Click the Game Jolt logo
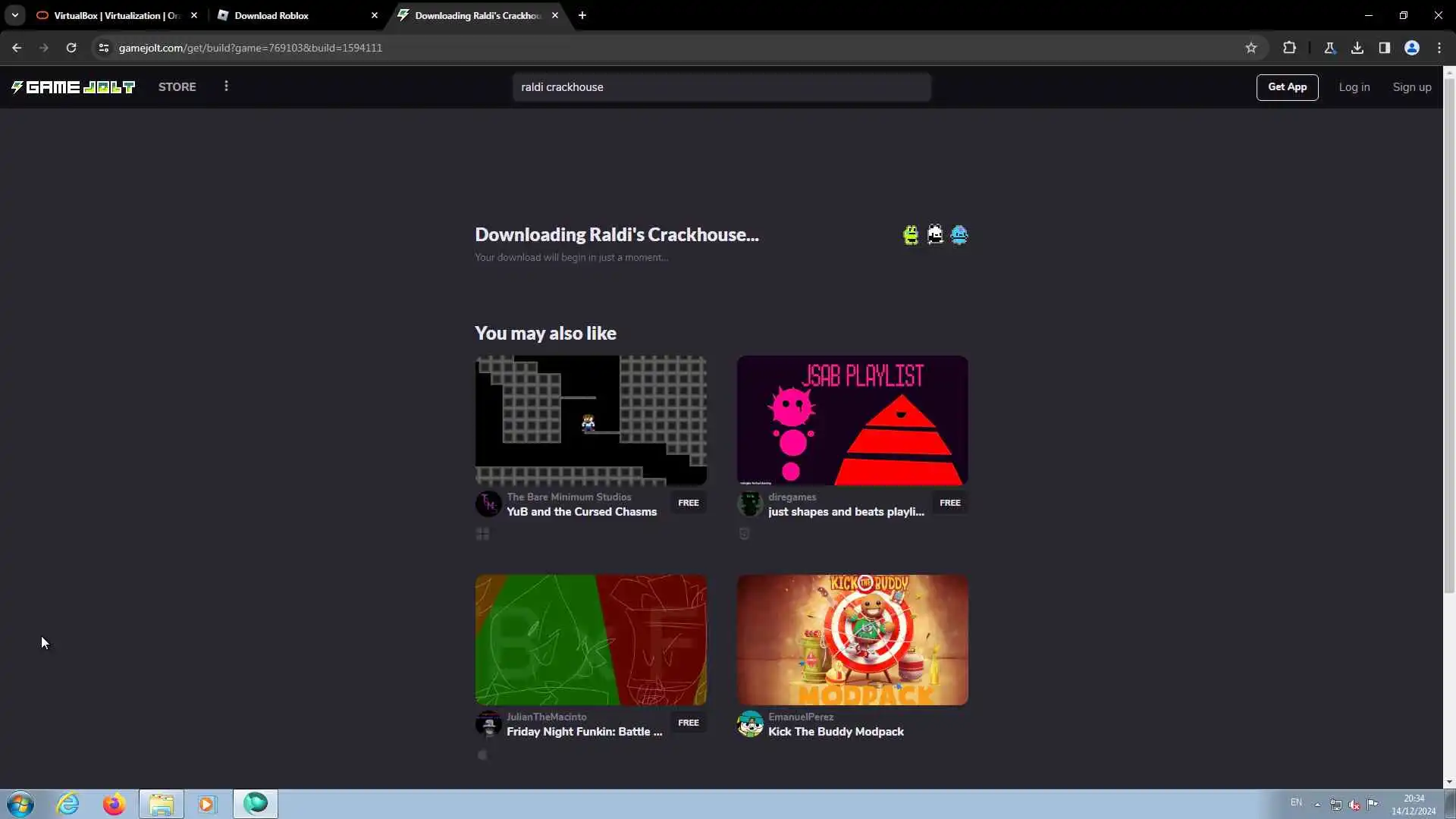The width and height of the screenshot is (1456, 819). point(73,87)
